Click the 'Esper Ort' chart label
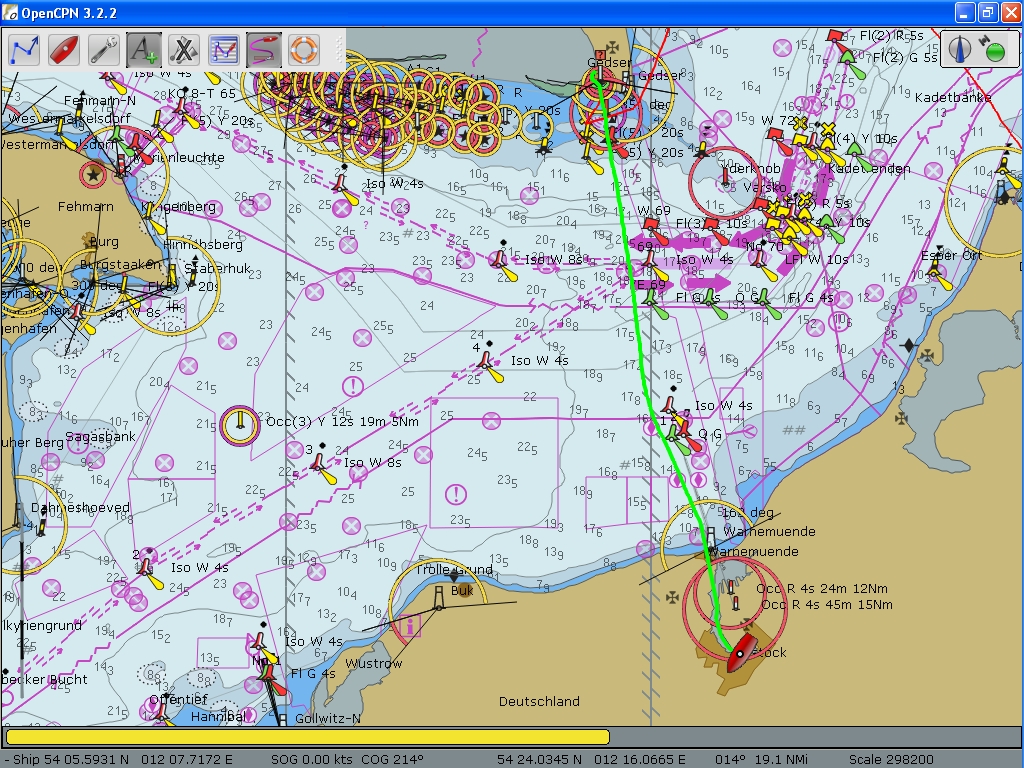 point(952,255)
